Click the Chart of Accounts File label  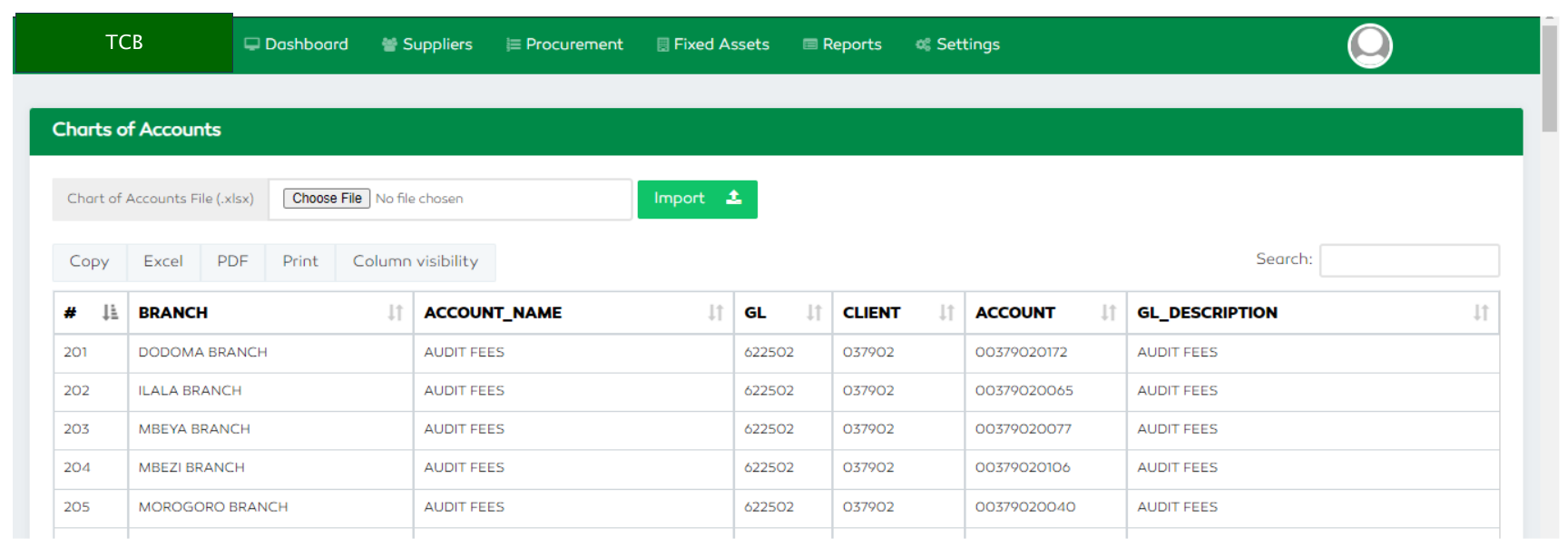[x=161, y=199]
